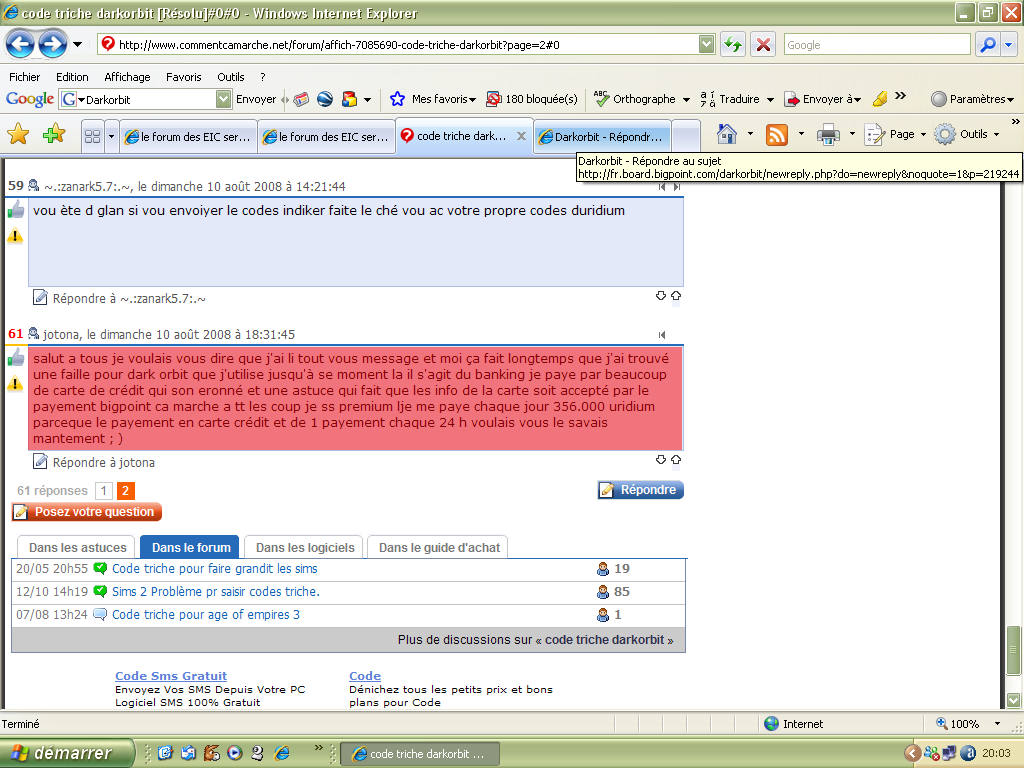Click the Posez votre question button
Image resolution: width=1024 pixels, height=768 pixels.
pyautogui.click(x=87, y=512)
